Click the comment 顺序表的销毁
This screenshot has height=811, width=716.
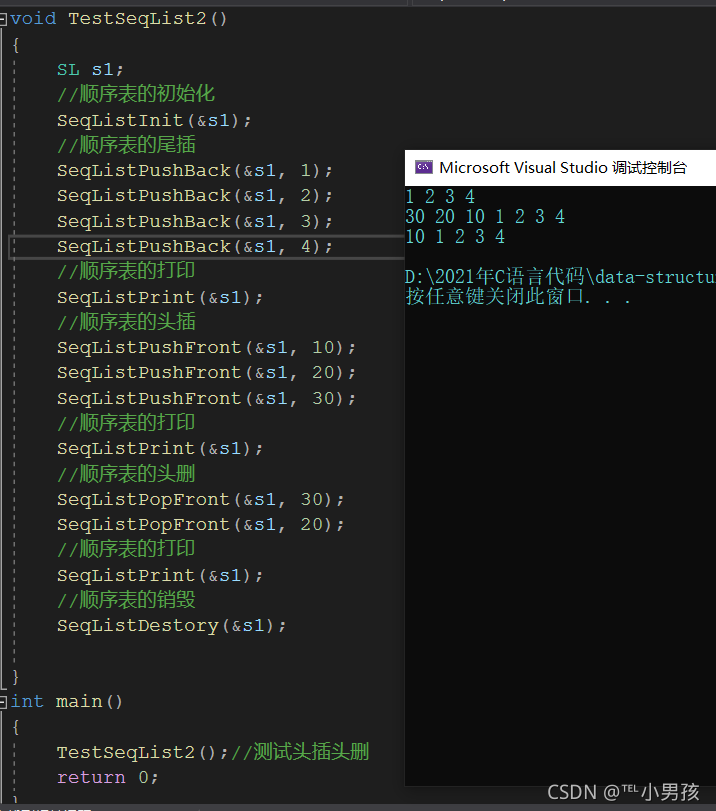point(126,600)
